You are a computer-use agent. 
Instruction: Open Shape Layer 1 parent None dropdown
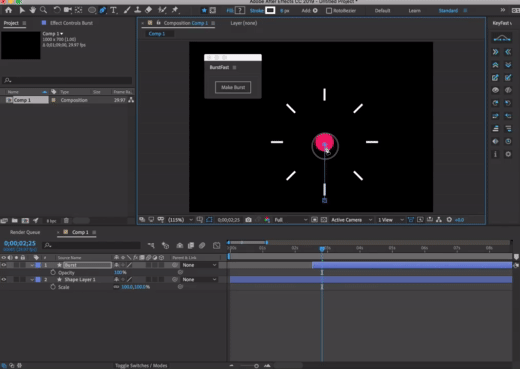(x=199, y=279)
